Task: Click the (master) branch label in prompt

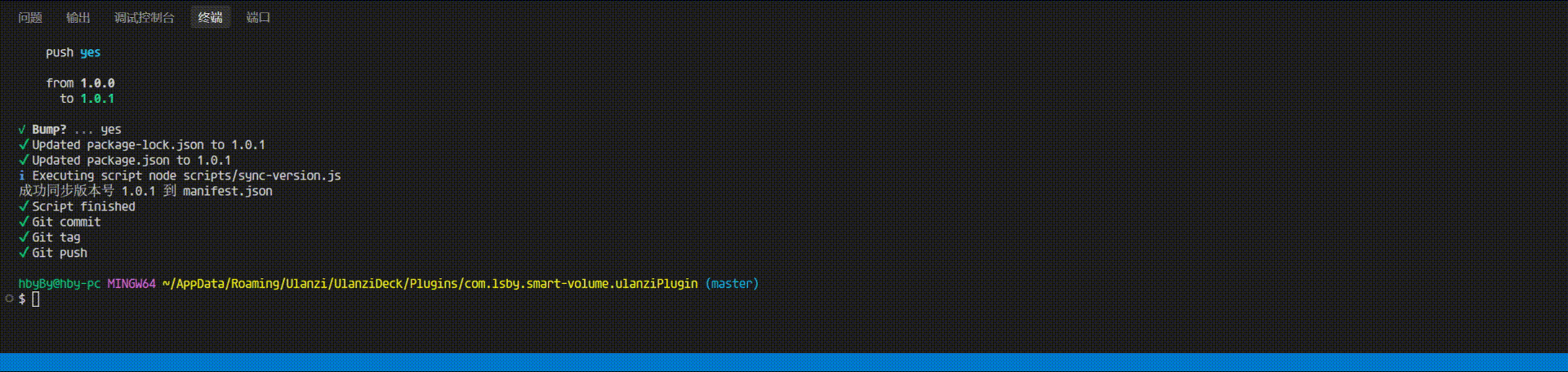Action: point(732,284)
